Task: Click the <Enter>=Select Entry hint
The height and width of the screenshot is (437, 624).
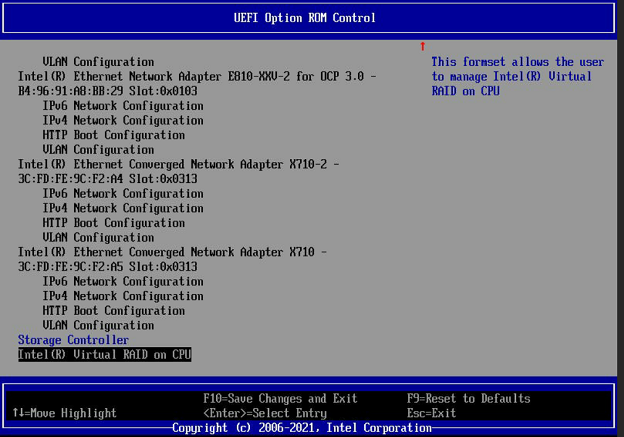Action: coord(265,413)
